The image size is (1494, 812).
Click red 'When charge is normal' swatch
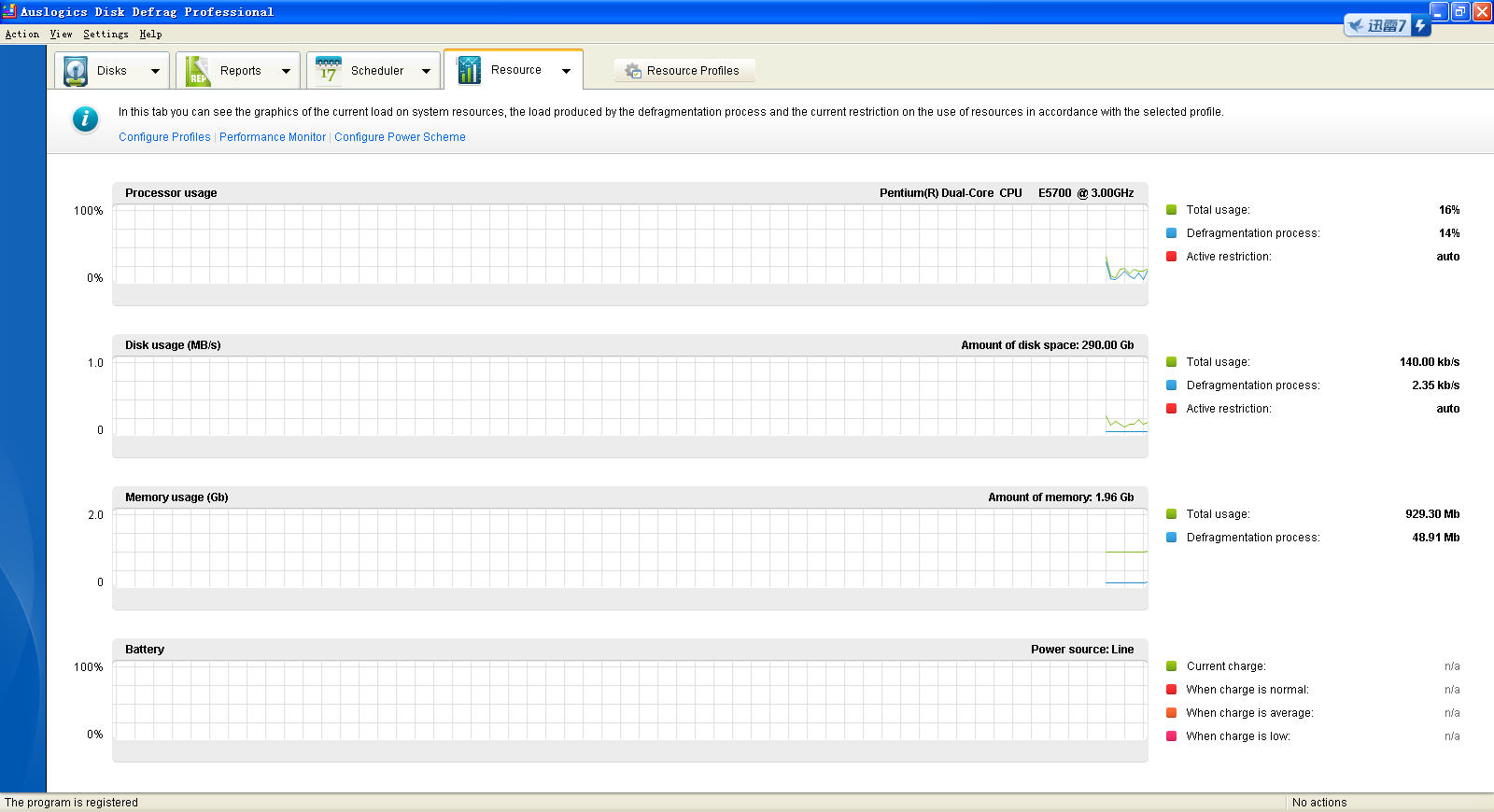click(1171, 690)
